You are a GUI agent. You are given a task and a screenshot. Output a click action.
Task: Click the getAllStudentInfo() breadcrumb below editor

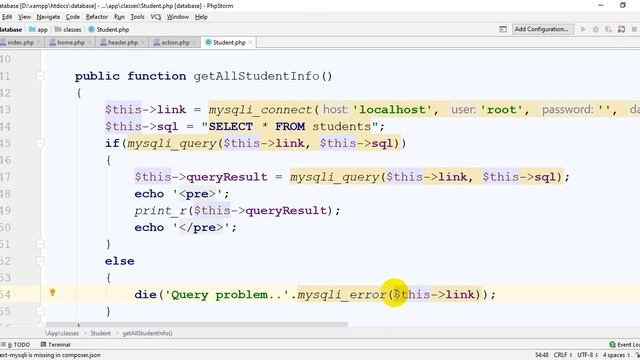(x=147, y=333)
